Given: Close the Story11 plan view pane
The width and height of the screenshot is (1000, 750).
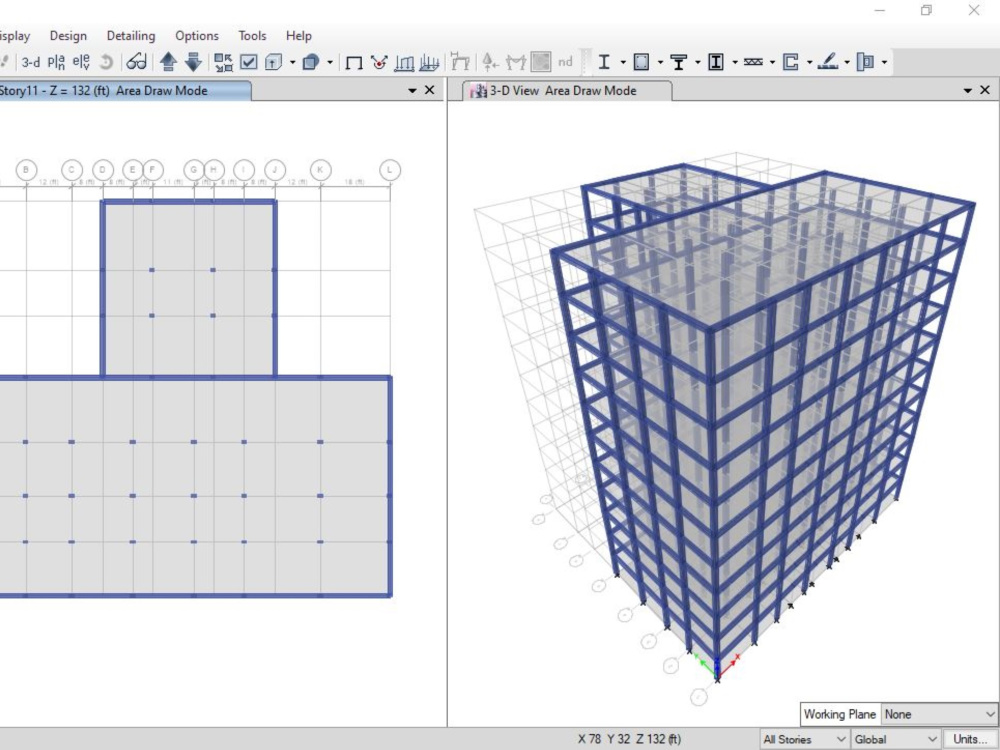Looking at the screenshot, I should (430, 90).
